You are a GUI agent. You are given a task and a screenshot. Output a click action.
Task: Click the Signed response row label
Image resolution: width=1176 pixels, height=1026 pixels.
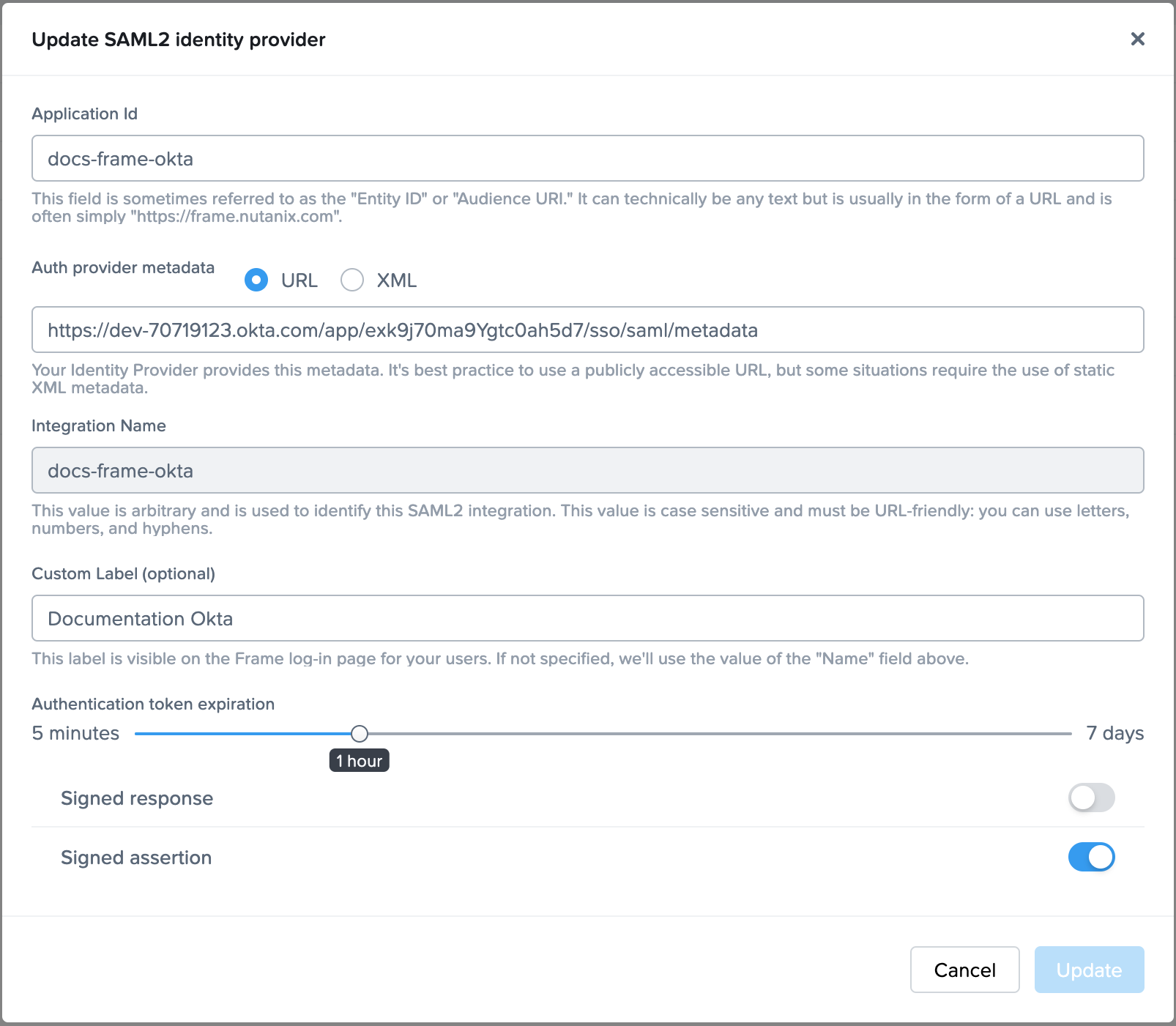point(137,798)
